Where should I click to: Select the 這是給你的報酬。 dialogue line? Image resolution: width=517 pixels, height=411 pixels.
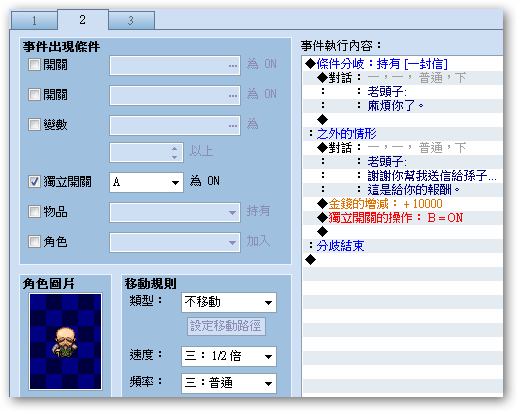tap(403, 190)
